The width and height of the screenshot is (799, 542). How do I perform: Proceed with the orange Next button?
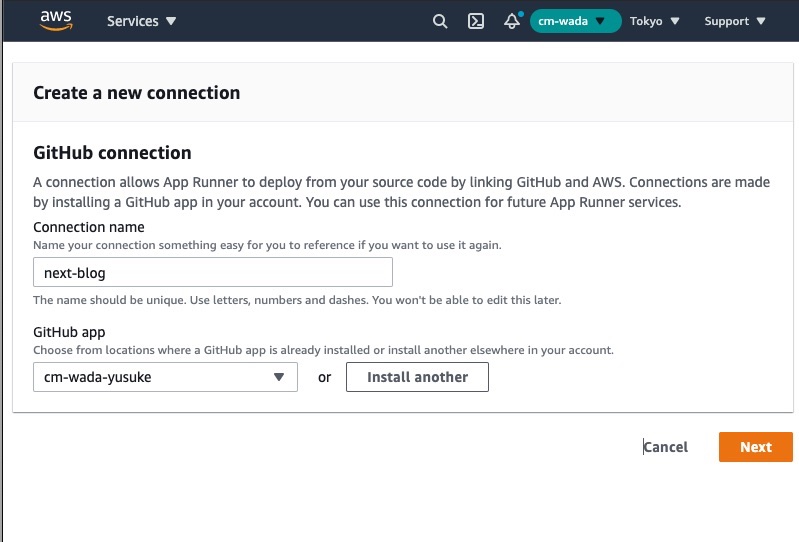[756, 447]
